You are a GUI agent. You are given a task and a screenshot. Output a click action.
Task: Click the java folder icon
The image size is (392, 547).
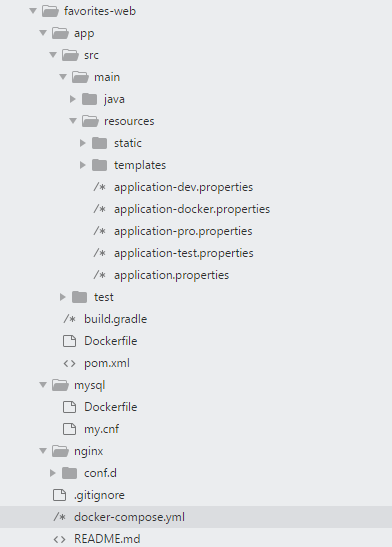[90, 99]
